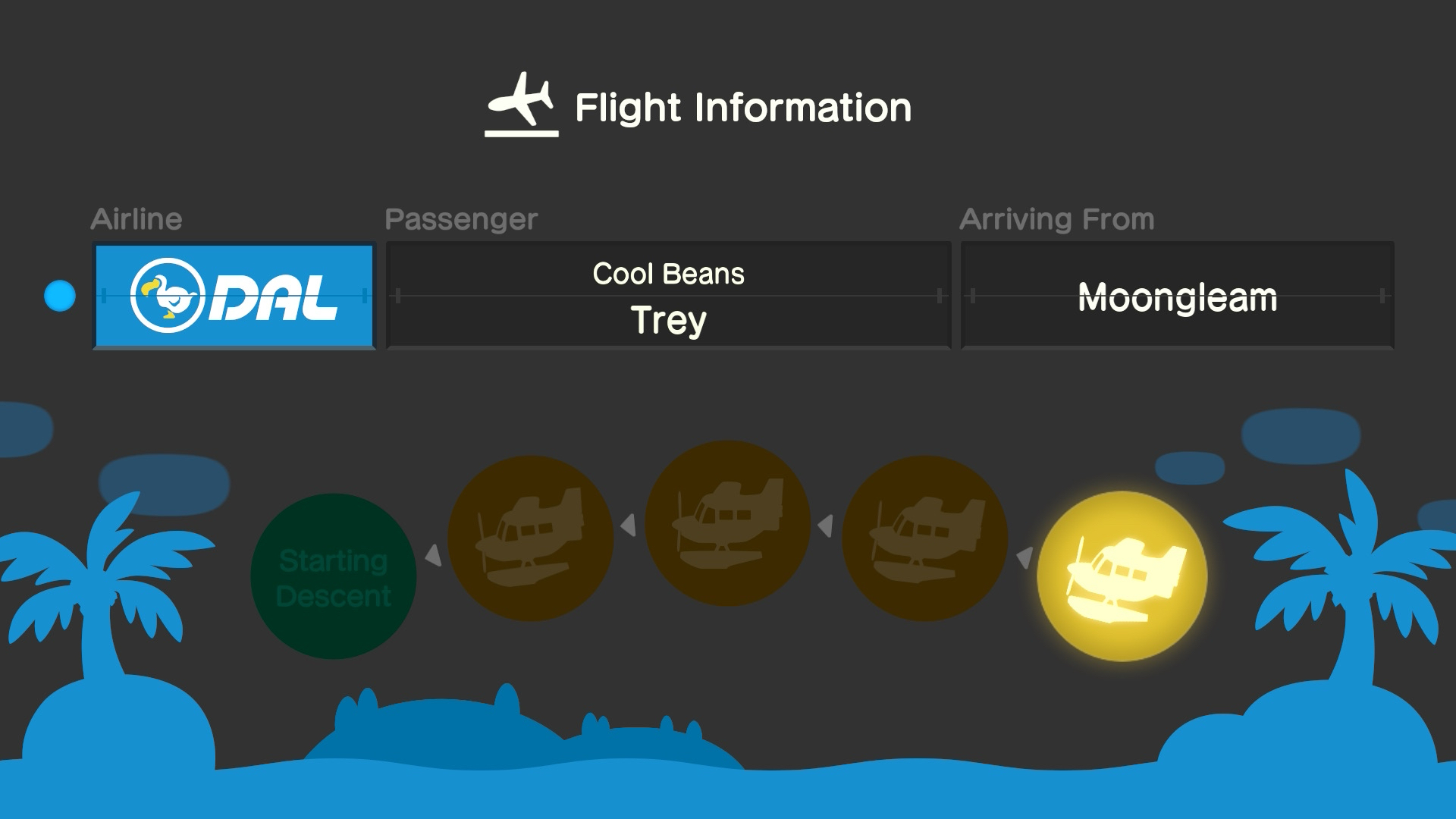Viewport: 1456px width, 819px height.
Task: Click the dimmed seaplane nearest Starting Descent
Action: pyautogui.click(x=530, y=538)
